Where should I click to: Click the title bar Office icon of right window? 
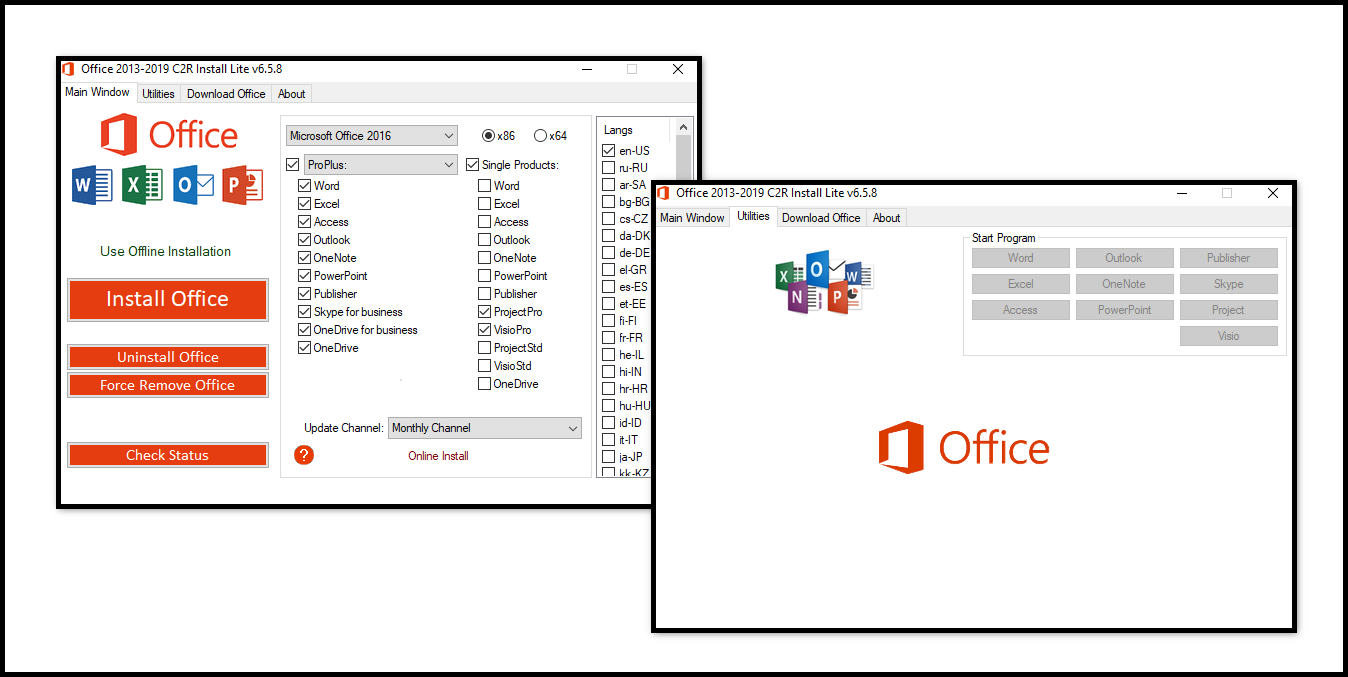pyautogui.click(x=663, y=193)
